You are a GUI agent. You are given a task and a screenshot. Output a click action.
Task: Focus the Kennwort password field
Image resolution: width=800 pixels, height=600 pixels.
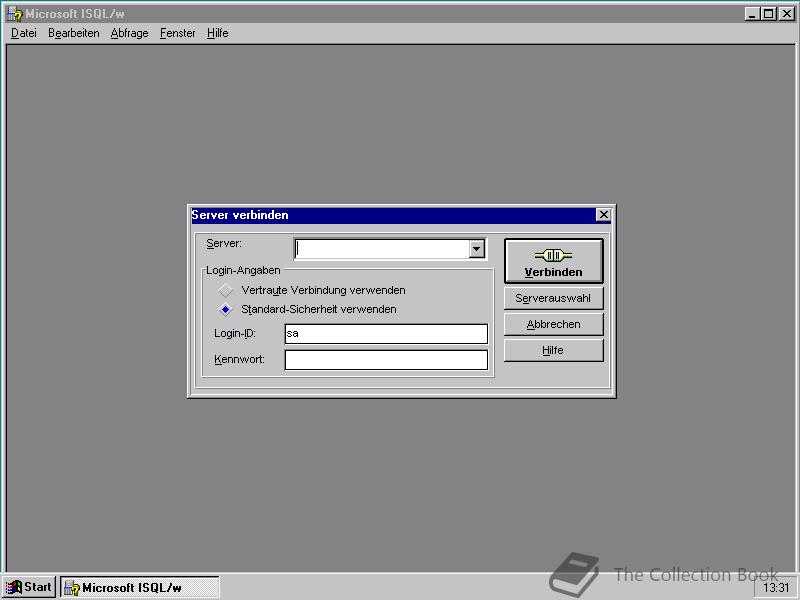(386, 360)
